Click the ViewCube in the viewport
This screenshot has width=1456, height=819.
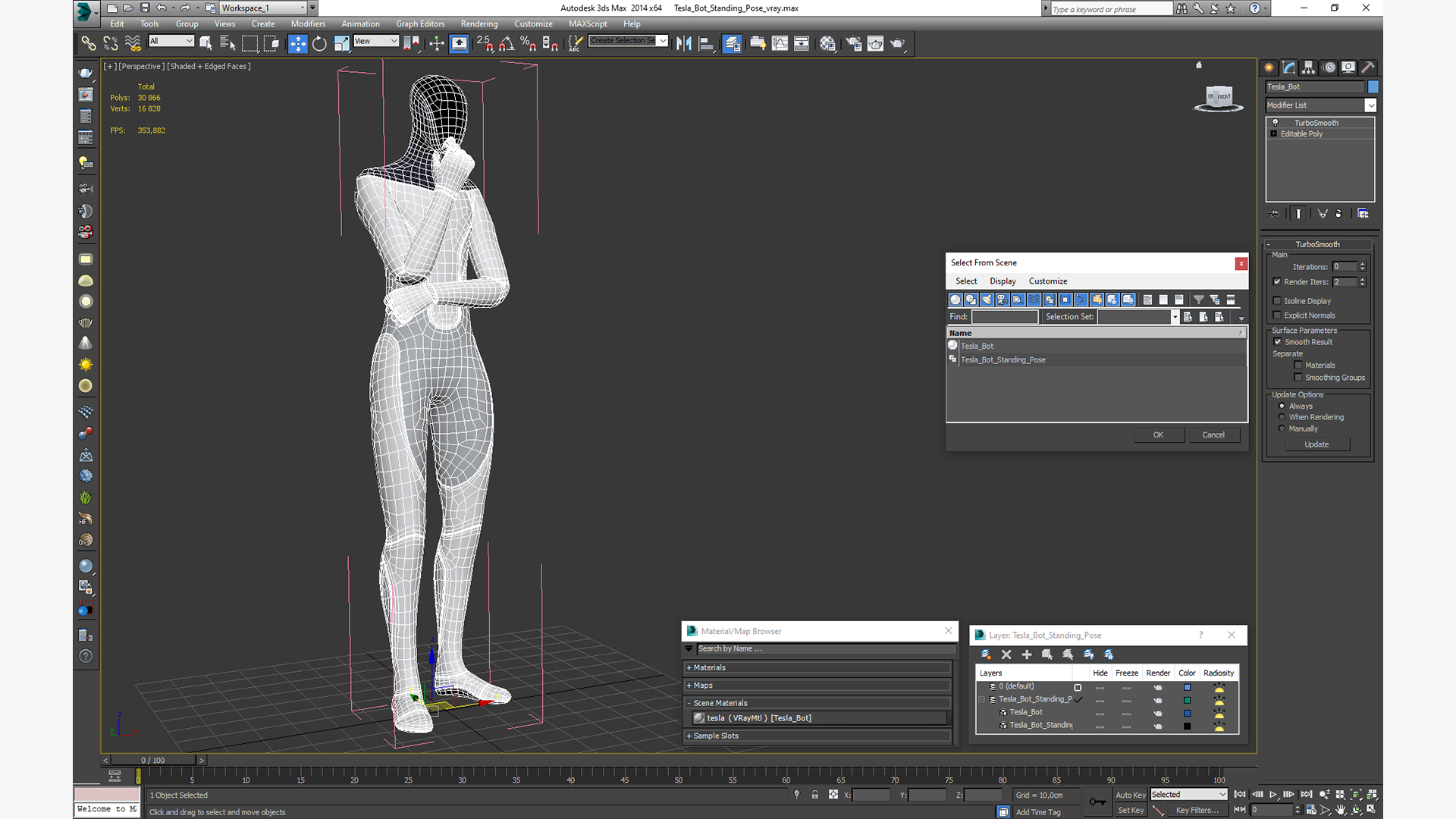[x=1219, y=97]
